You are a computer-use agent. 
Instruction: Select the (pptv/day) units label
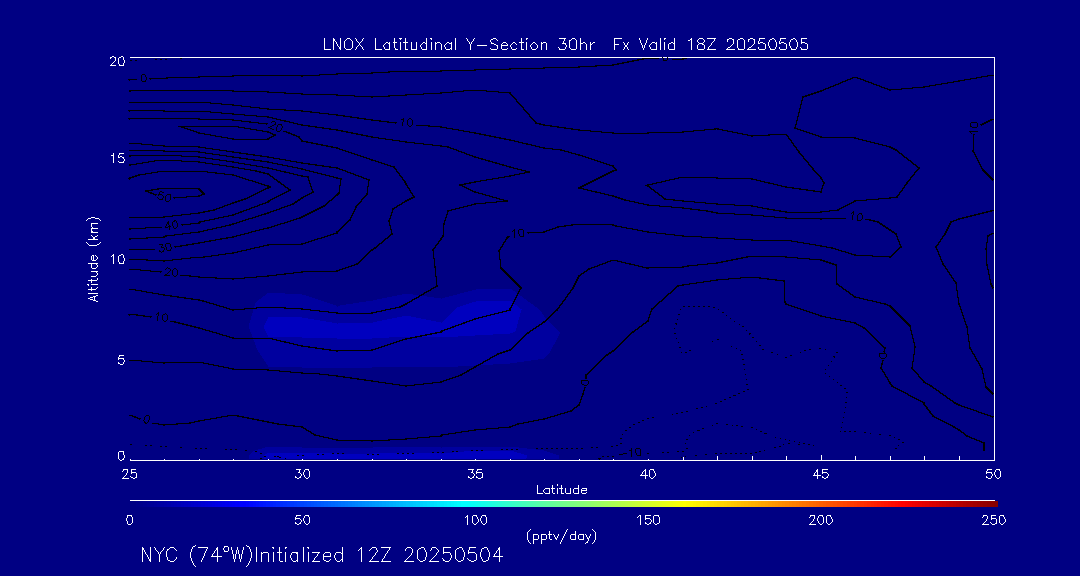click(x=561, y=536)
